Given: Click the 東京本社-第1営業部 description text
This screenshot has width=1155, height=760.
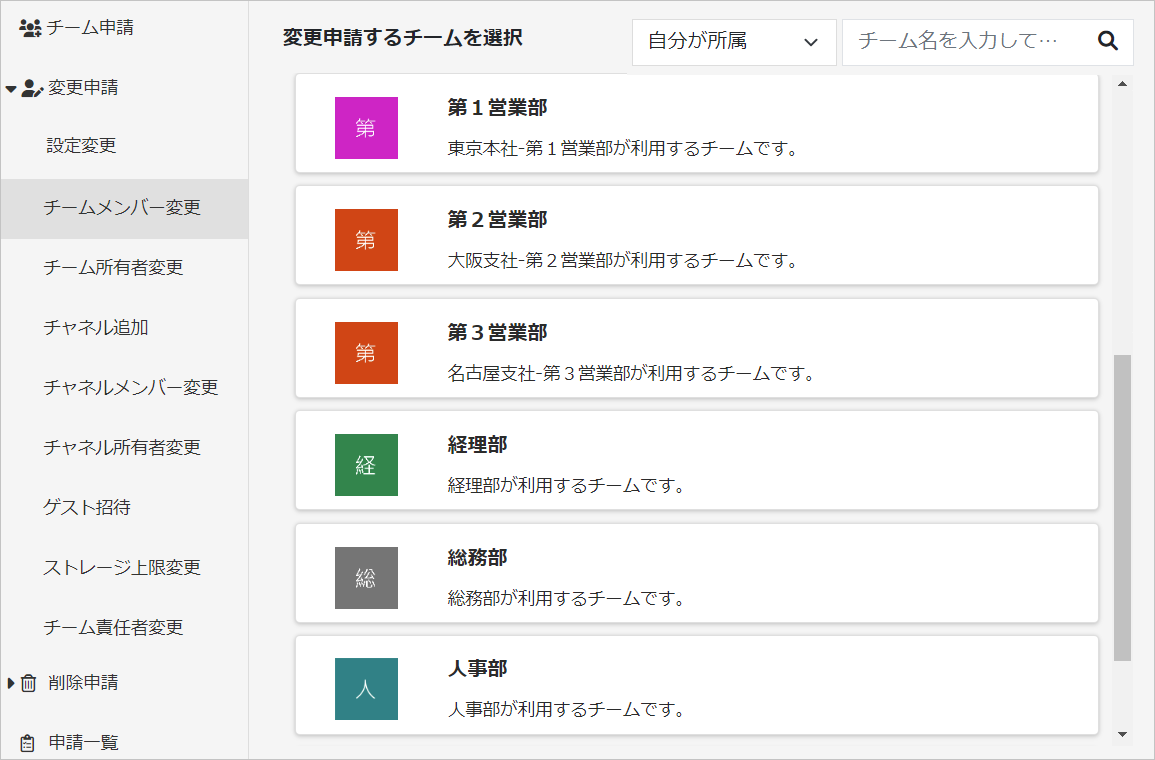Looking at the screenshot, I should click(x=623, y=149).
